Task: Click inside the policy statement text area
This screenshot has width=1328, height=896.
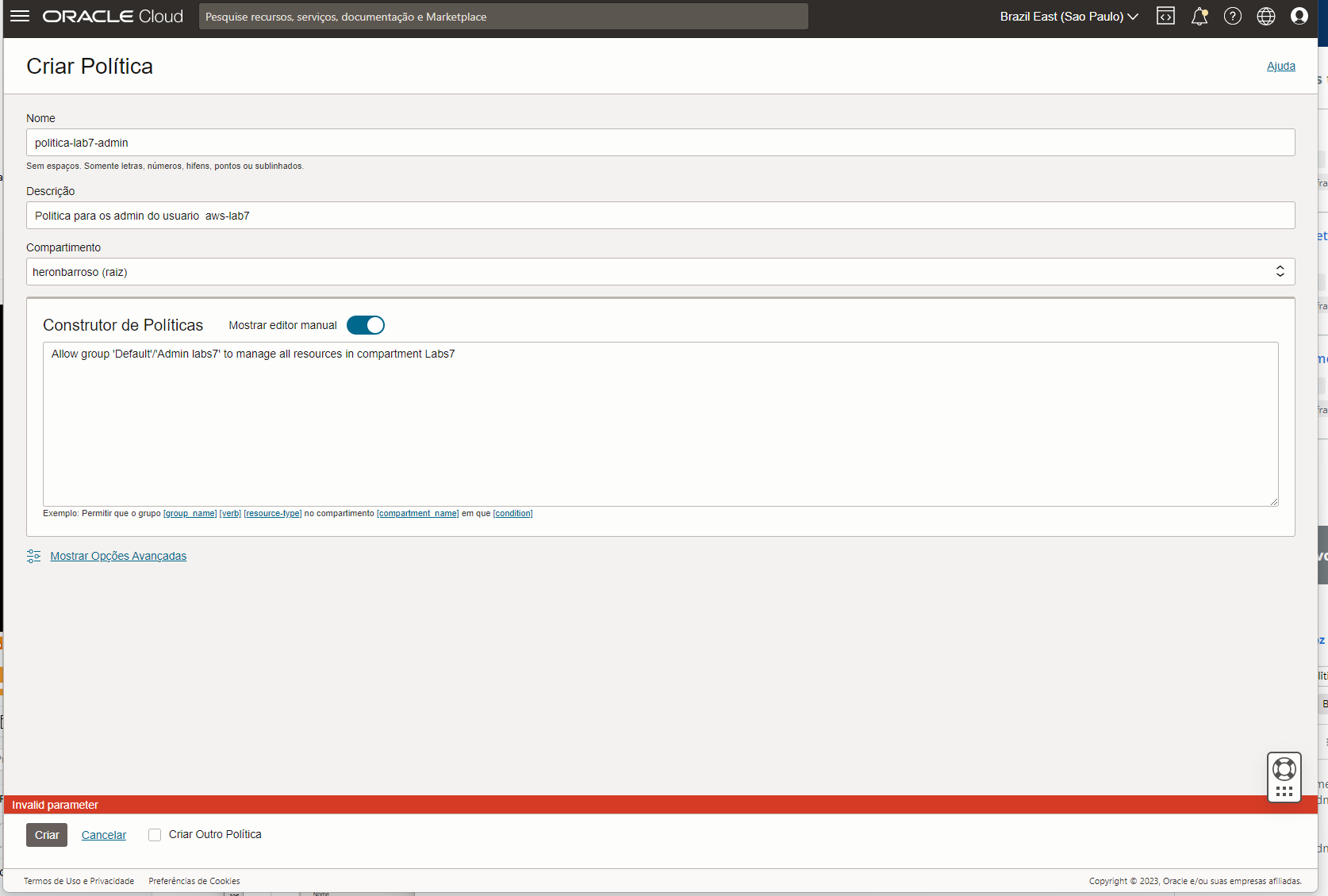Action: pos(661,424)
